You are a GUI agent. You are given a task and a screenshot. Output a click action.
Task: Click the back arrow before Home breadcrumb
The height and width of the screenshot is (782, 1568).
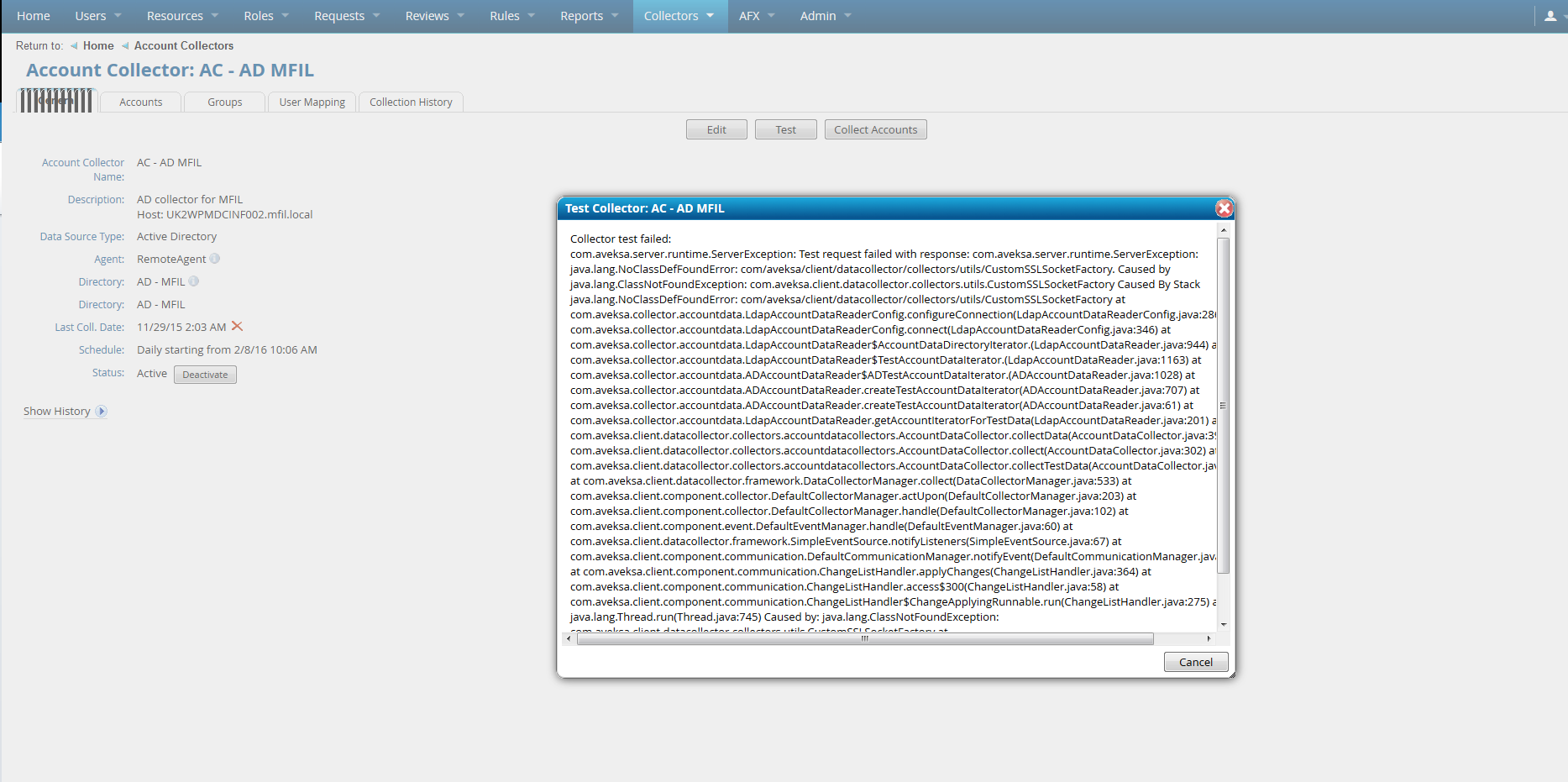(x=74, y=46)
